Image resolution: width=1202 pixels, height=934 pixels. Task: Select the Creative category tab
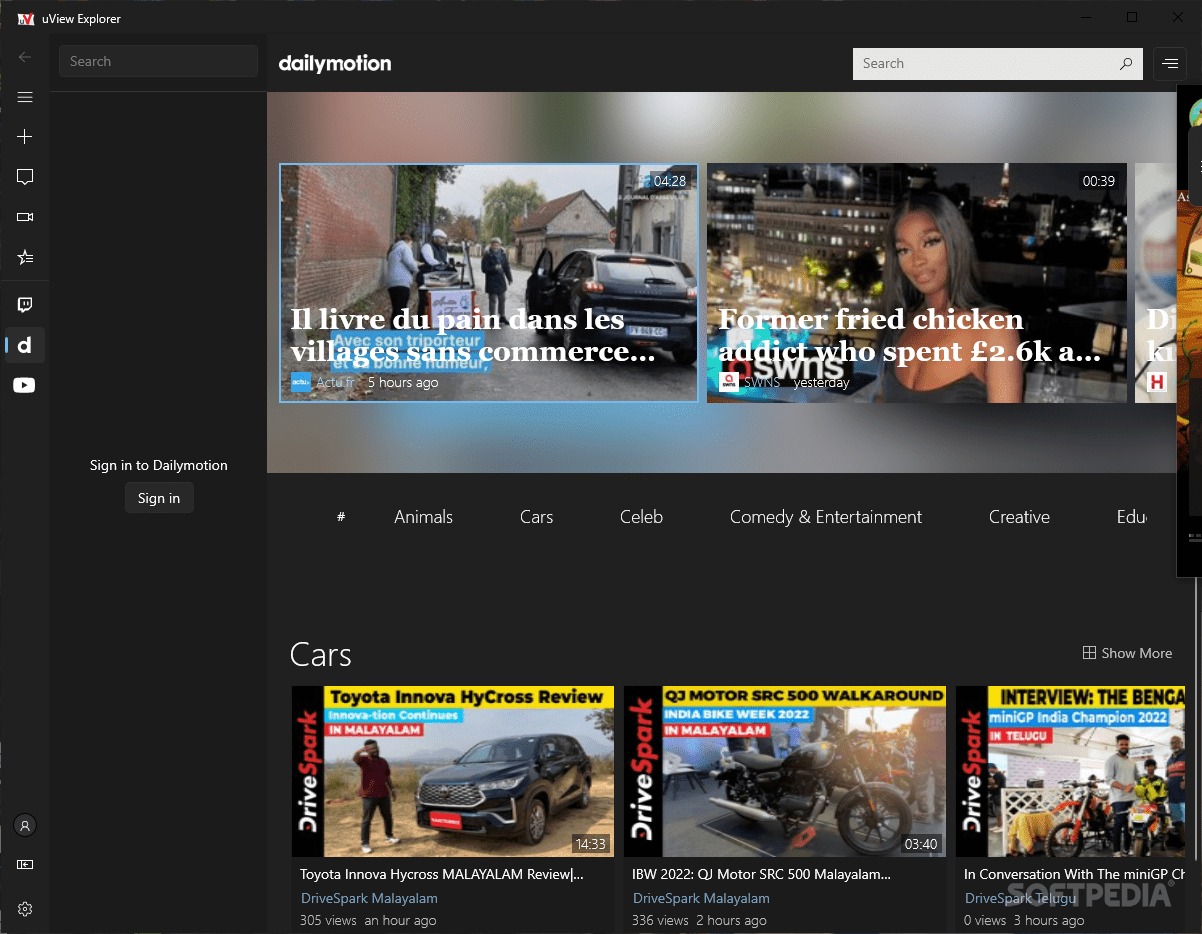[x=1019, y=517]
